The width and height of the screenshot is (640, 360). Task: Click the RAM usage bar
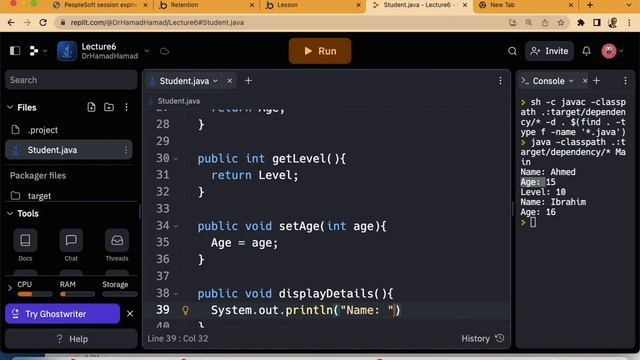(x=77, y=294)
